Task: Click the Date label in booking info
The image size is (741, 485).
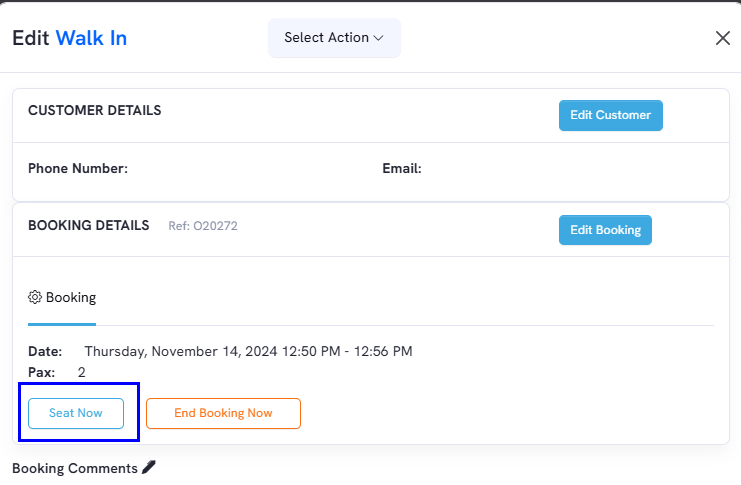Action: coord(45,352)
